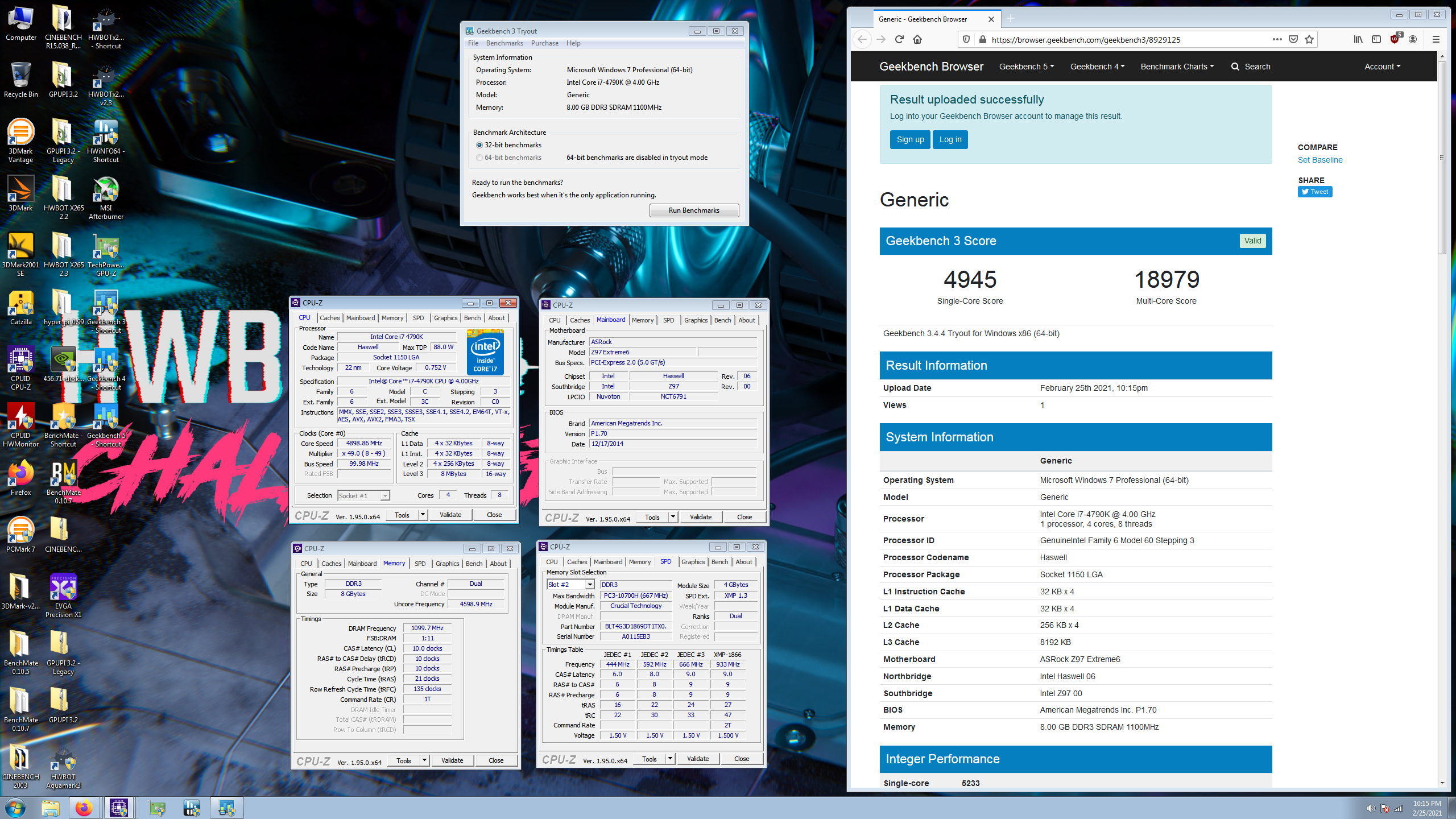Expand Tools dropdown arrow in CPU-Z Mainboard window
The height and width of the screenshot is (819, 1456).
pos(673,517)
